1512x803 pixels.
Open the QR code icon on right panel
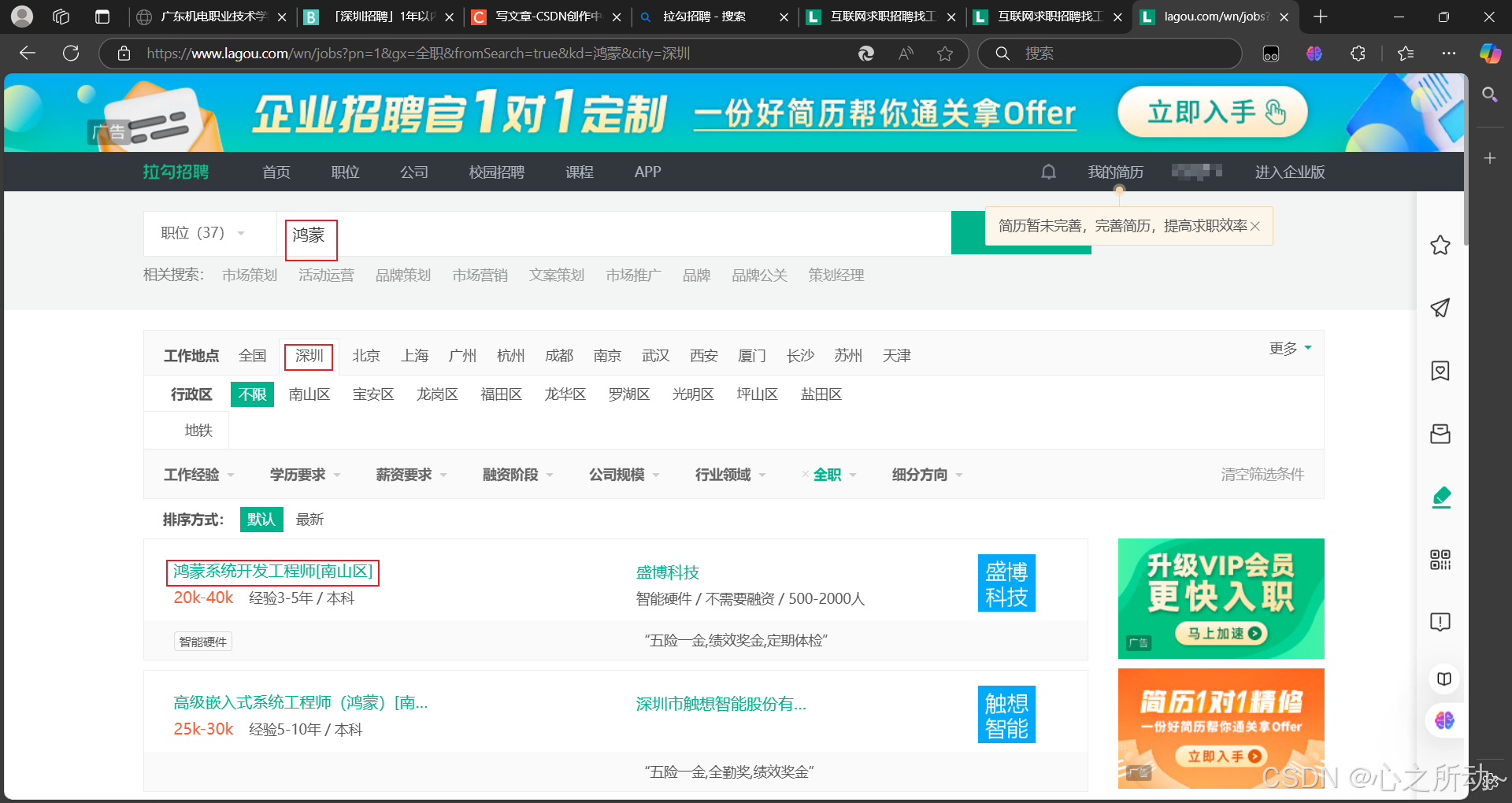[x=1440, y=560]
